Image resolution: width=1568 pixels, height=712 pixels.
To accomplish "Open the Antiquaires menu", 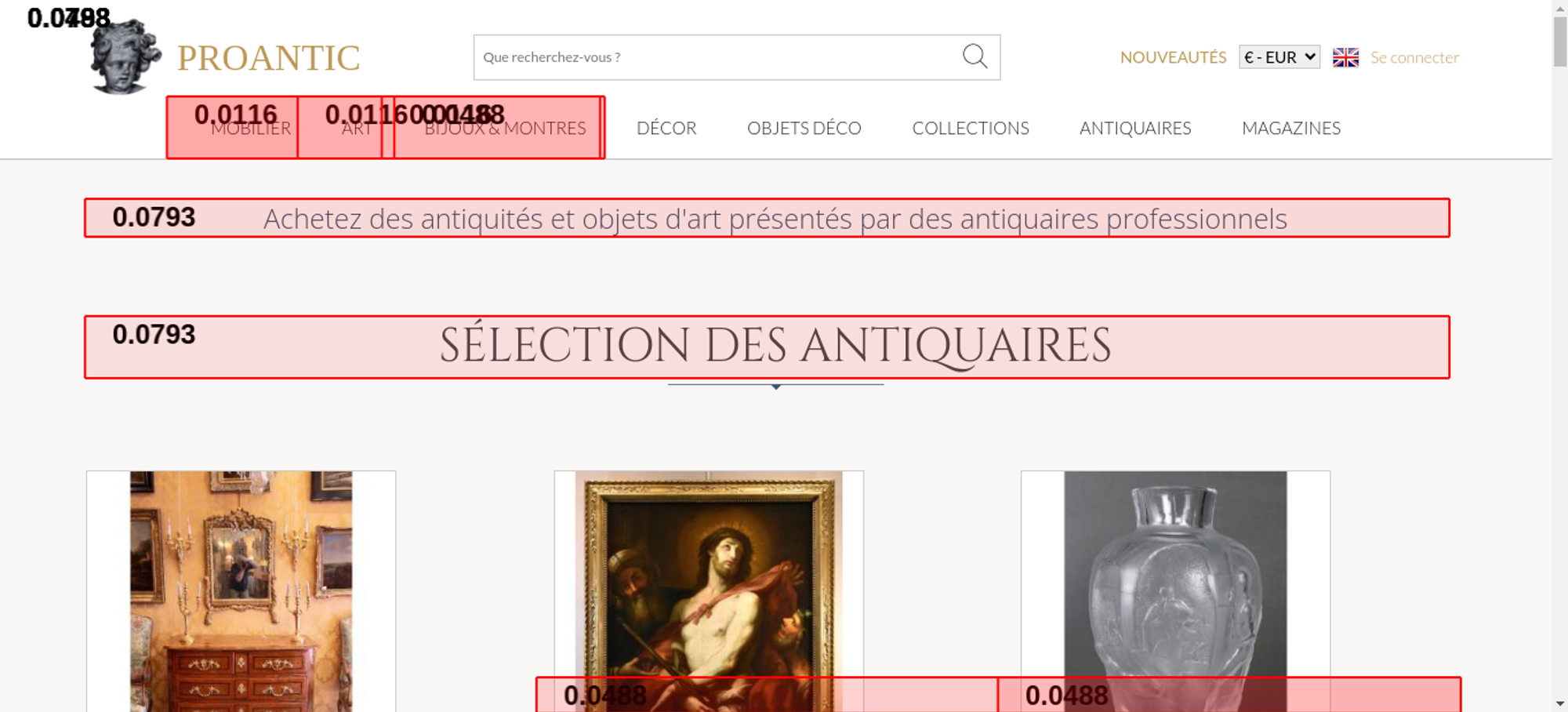I will click(x=1135, y=128).
